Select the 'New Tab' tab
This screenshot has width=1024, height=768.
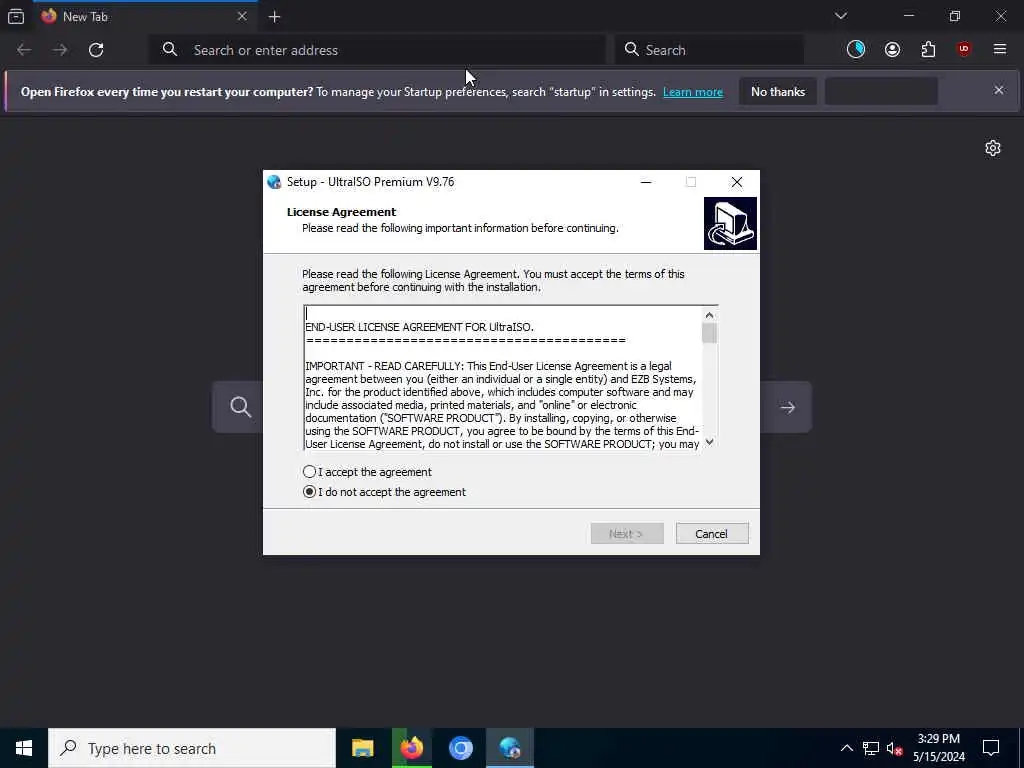[145, 16]
